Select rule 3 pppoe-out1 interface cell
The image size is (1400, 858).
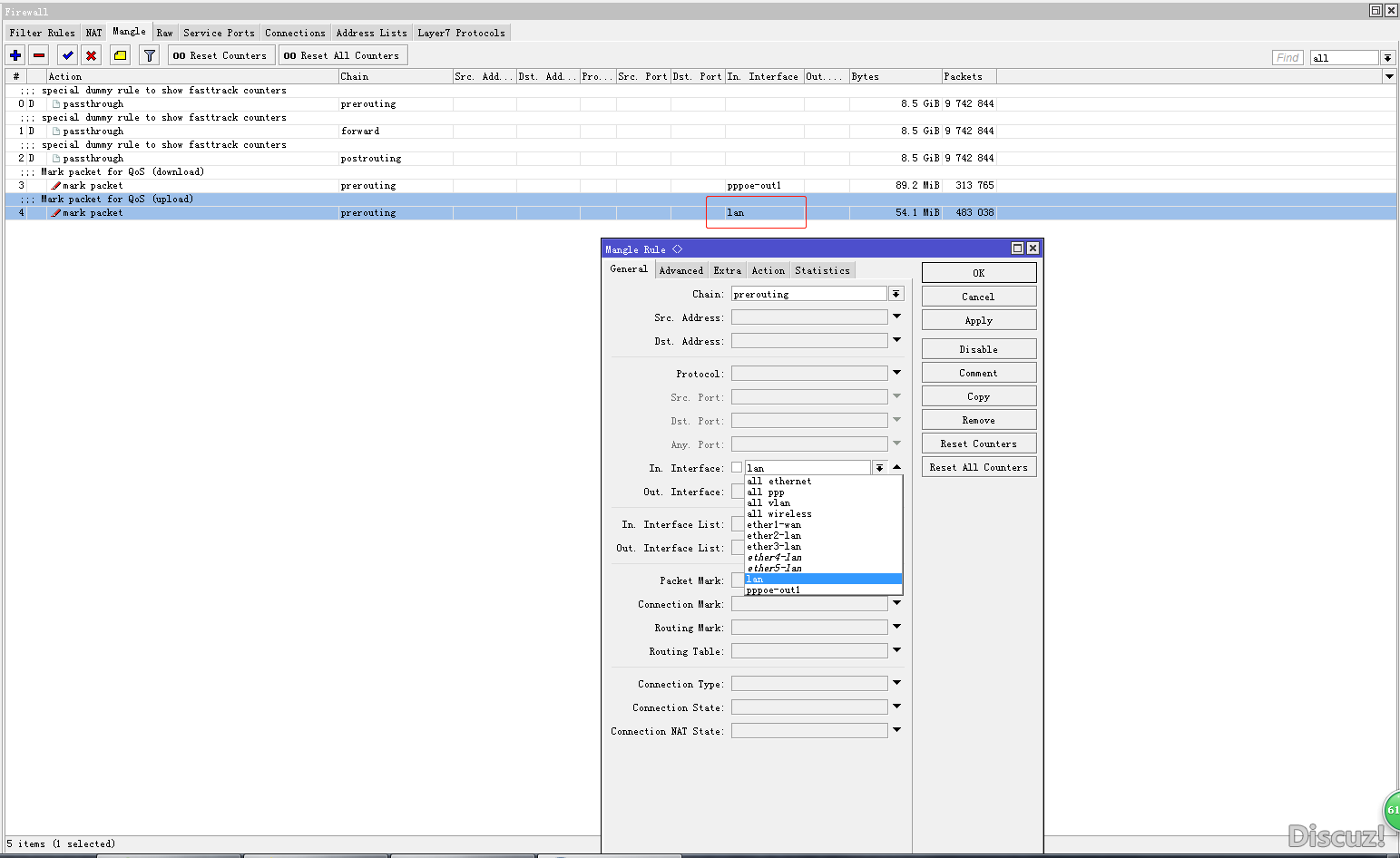tap(764, 186)
